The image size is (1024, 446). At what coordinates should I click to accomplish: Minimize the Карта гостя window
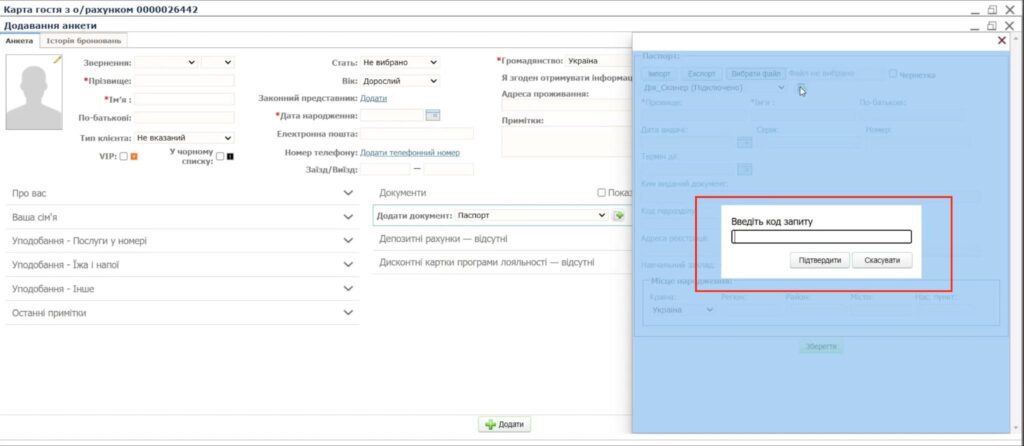976,10
